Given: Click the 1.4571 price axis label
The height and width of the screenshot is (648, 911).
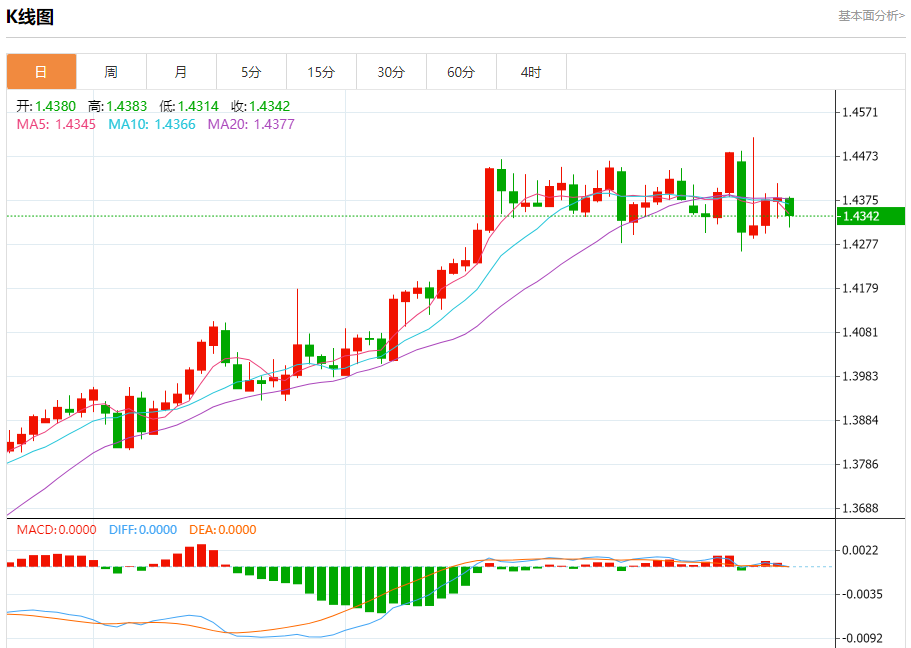Looking at the screenshot, I should click(x=860, y=112).
